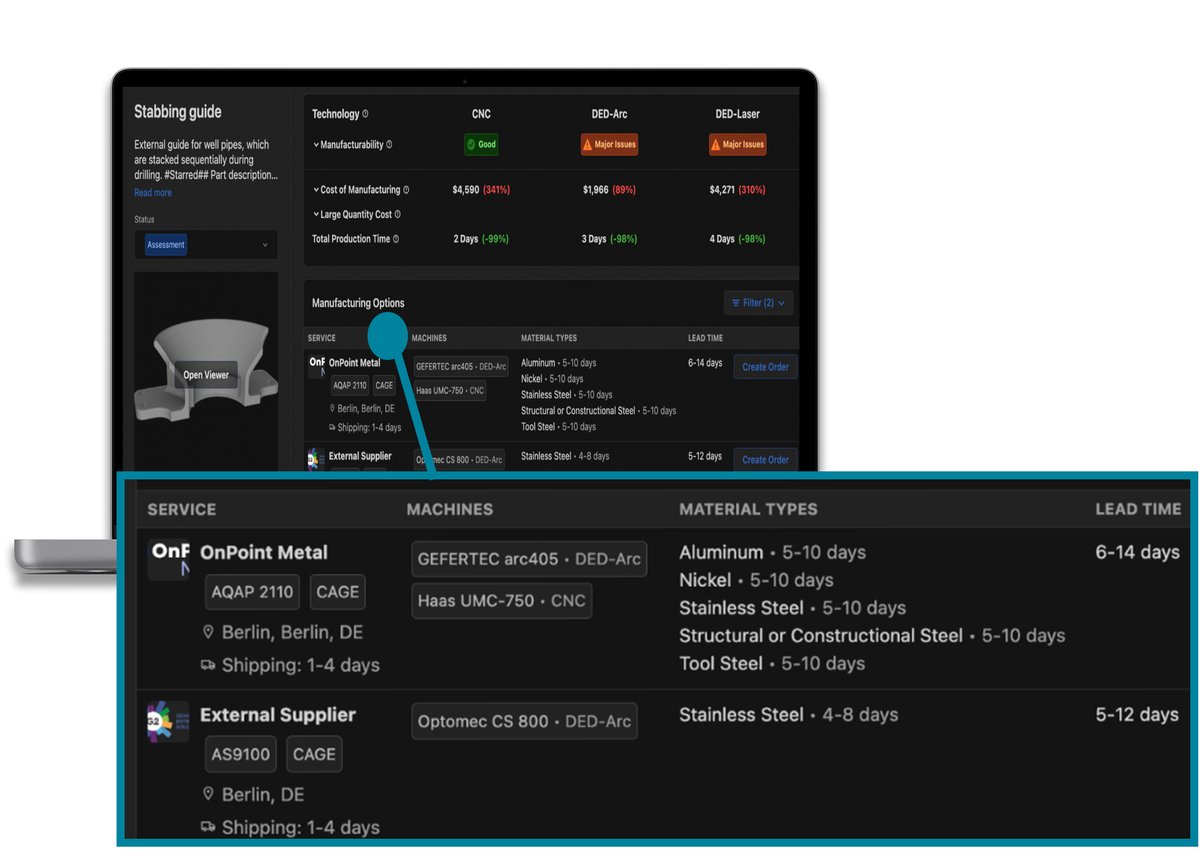Screen dimensions: 1200x857
Task: Click the info icon after Cost of Manufacturing
Action: point(406,190)
